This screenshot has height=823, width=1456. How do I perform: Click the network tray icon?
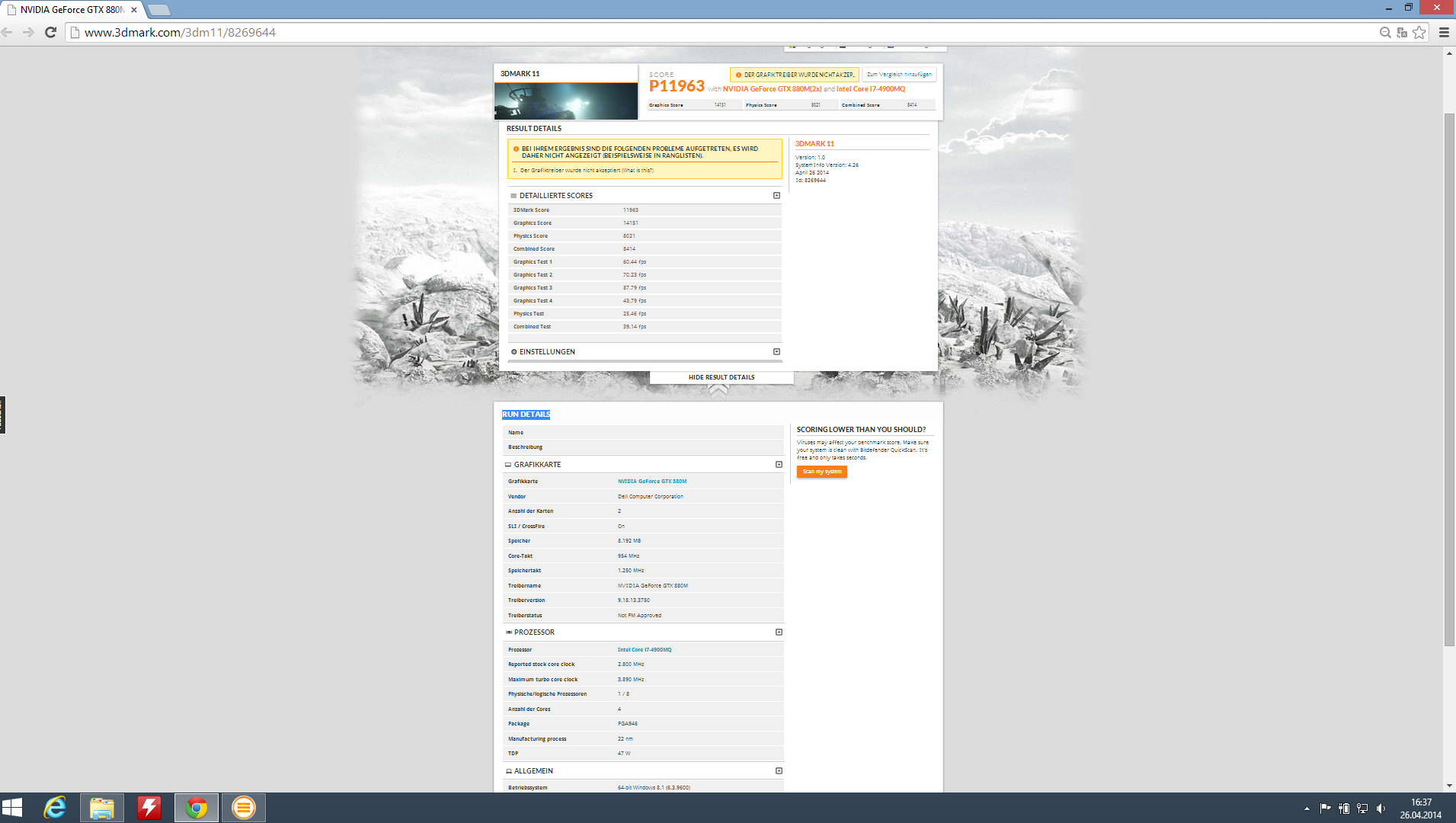[x=1362, y=809]
